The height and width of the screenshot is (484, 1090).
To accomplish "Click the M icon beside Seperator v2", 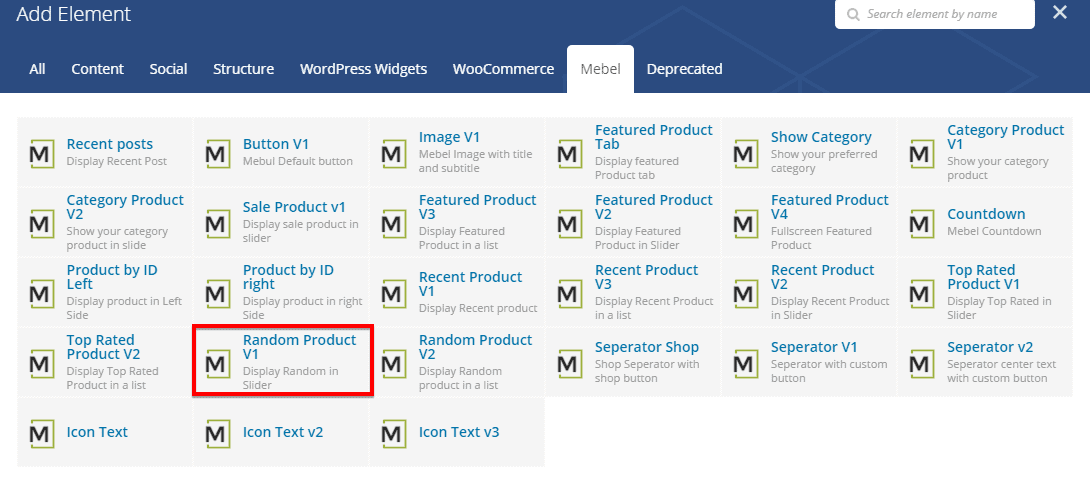I will 922,363.
